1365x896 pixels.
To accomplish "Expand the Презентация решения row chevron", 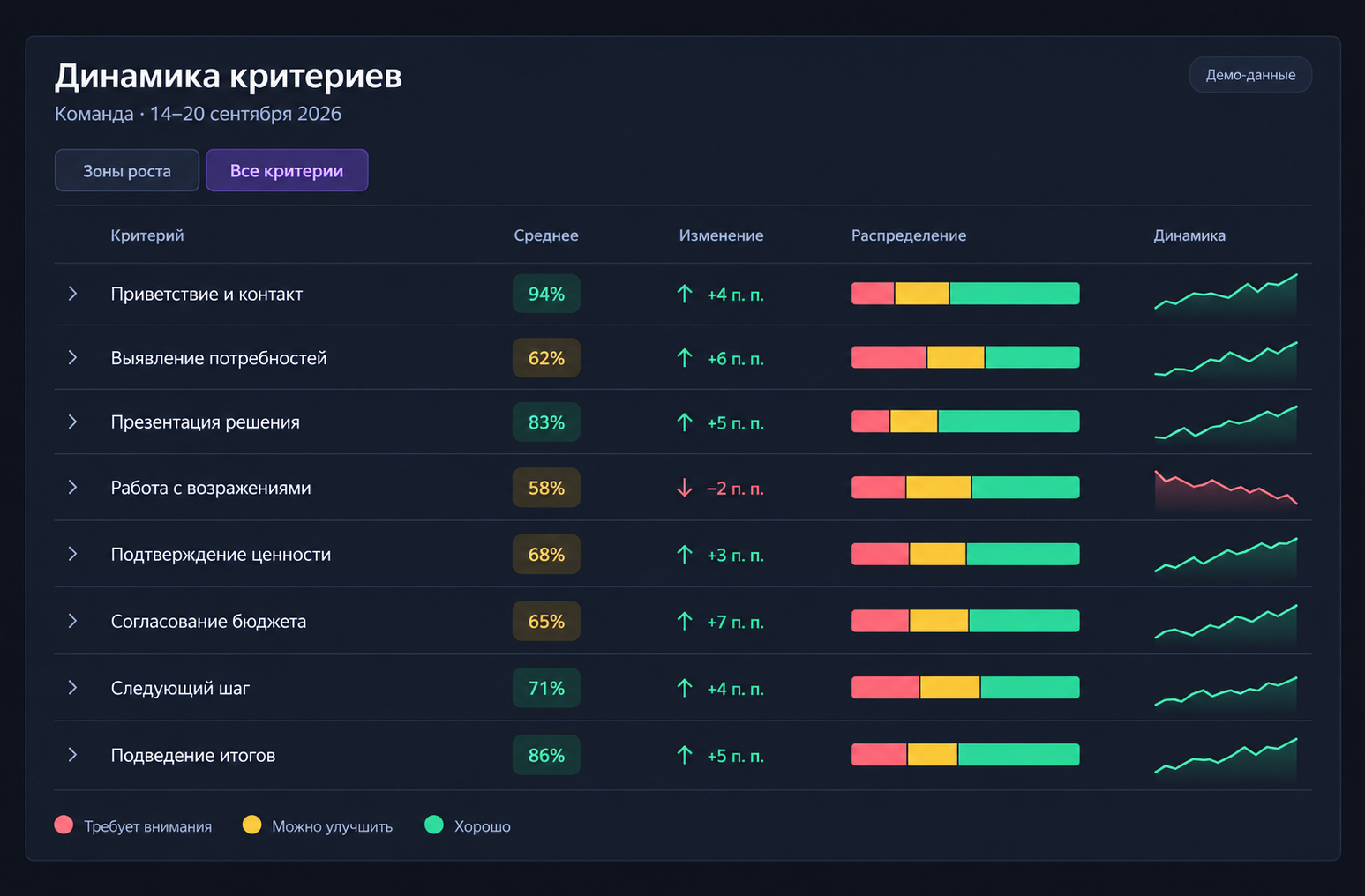I will pyautogui.click(x=72, y=422).
